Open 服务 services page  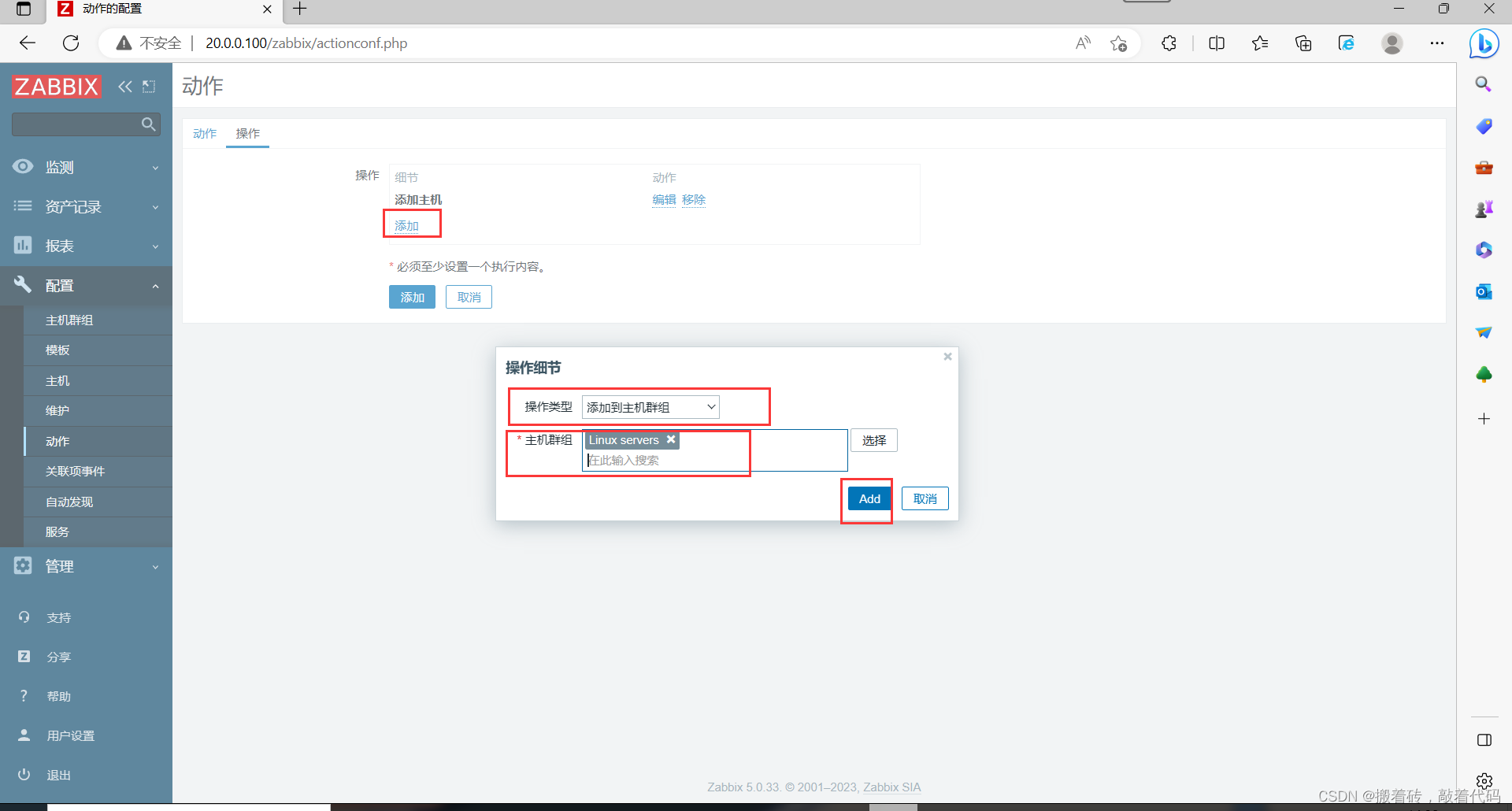pyautogui.click(x=57, y=531)
